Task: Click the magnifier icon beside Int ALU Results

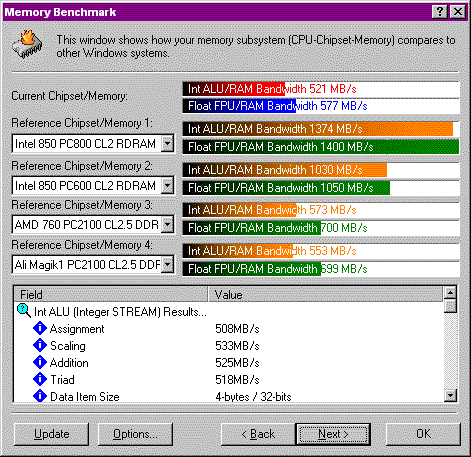Action: [24, 311]
